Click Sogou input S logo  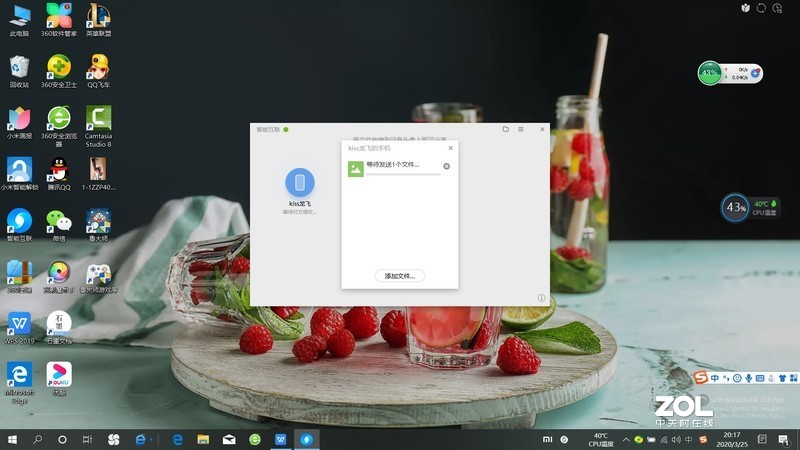[701, 378]
